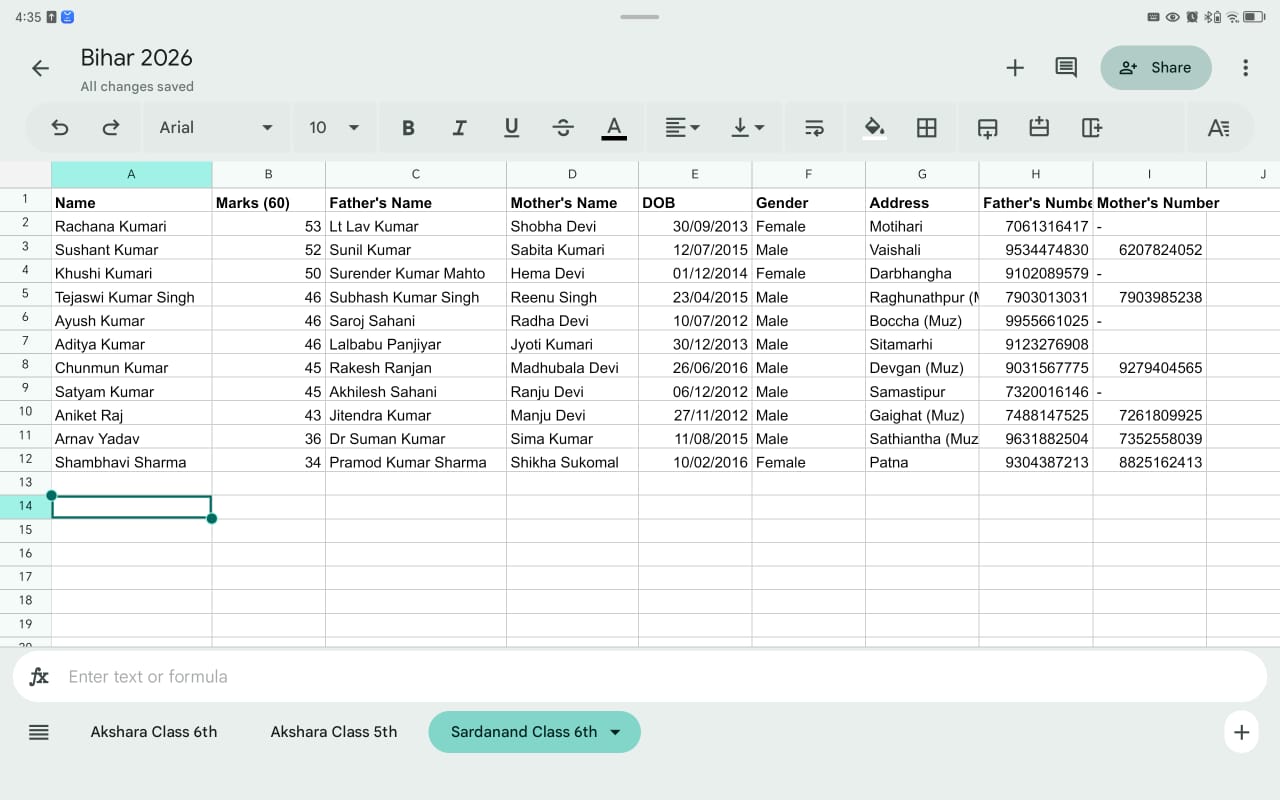Toggle italic formatting
Viewport: 1280px width, 800px height.
459,127
